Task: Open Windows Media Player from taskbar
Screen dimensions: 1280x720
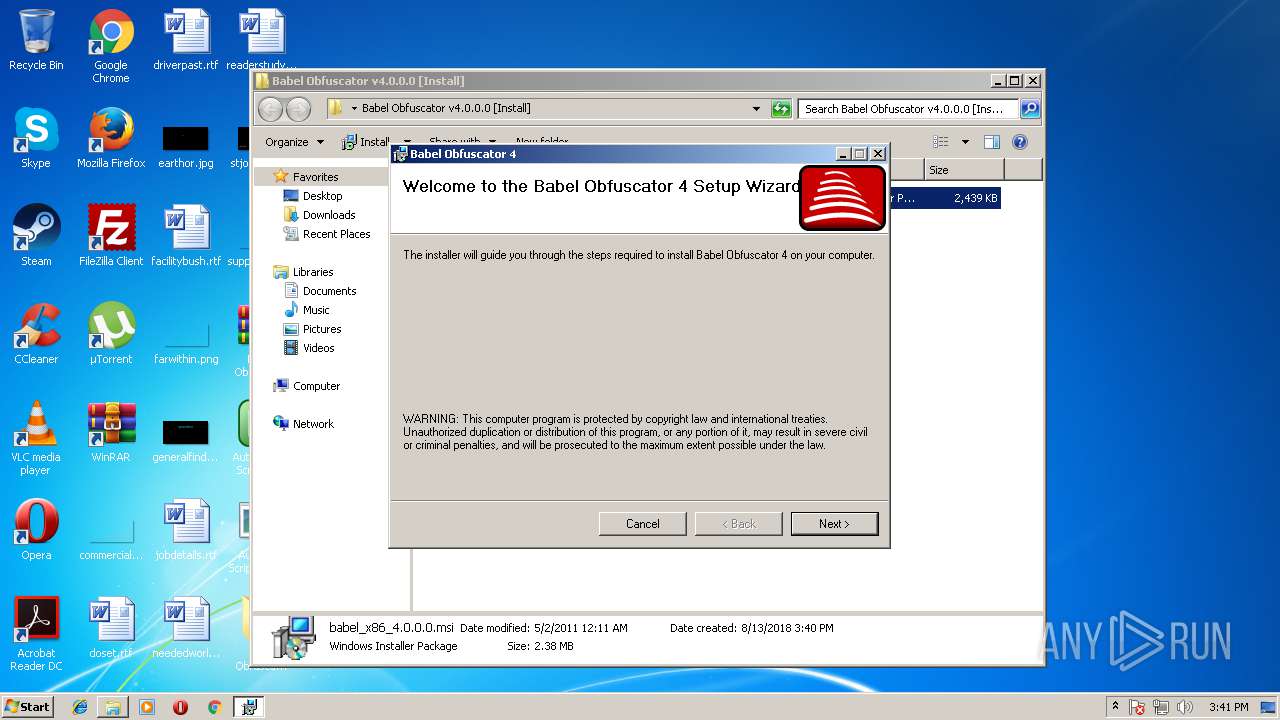Action: click(147, 707)
